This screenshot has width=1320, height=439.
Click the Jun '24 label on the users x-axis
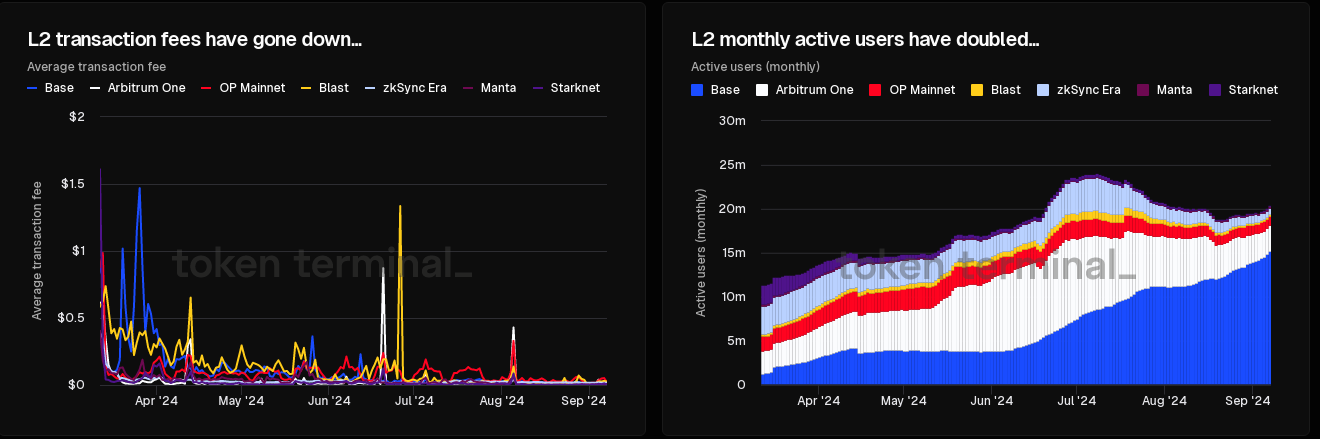[x=992, y=401]
